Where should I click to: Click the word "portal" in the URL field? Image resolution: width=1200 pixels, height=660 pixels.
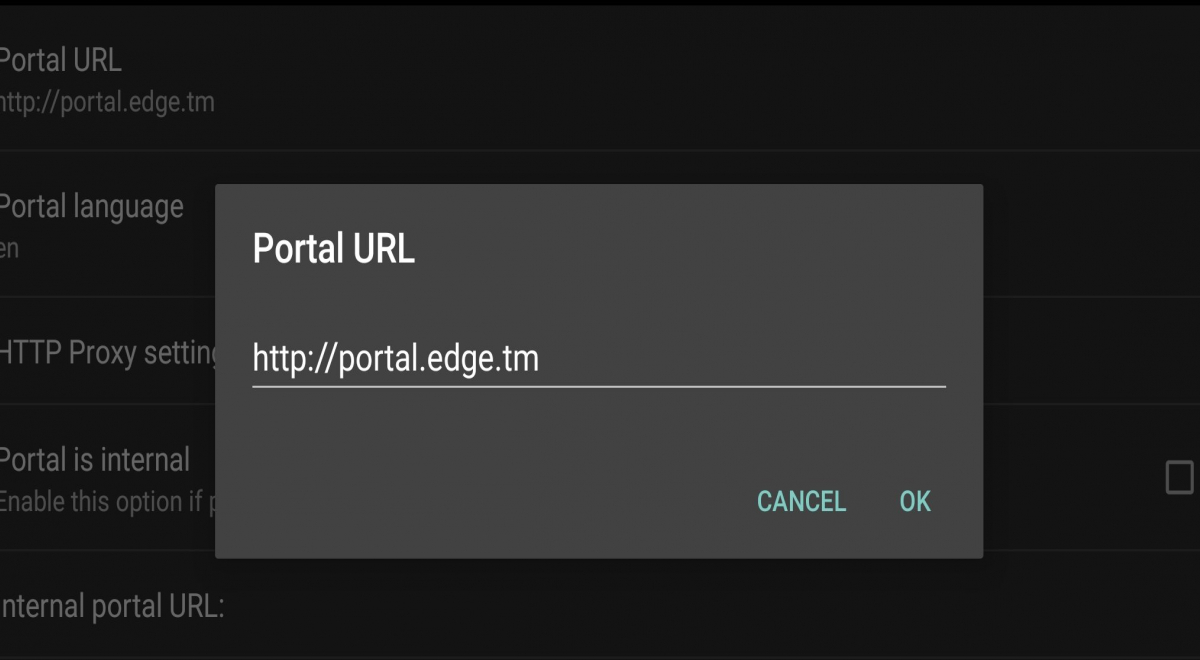(380, 360)
